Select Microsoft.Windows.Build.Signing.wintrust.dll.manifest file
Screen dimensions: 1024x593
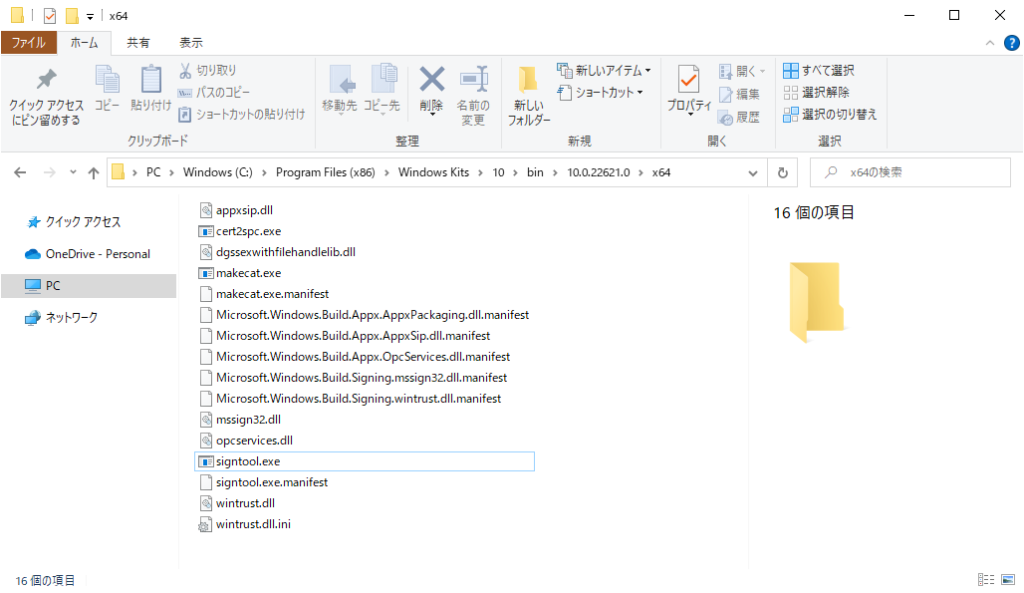(350, 398)
